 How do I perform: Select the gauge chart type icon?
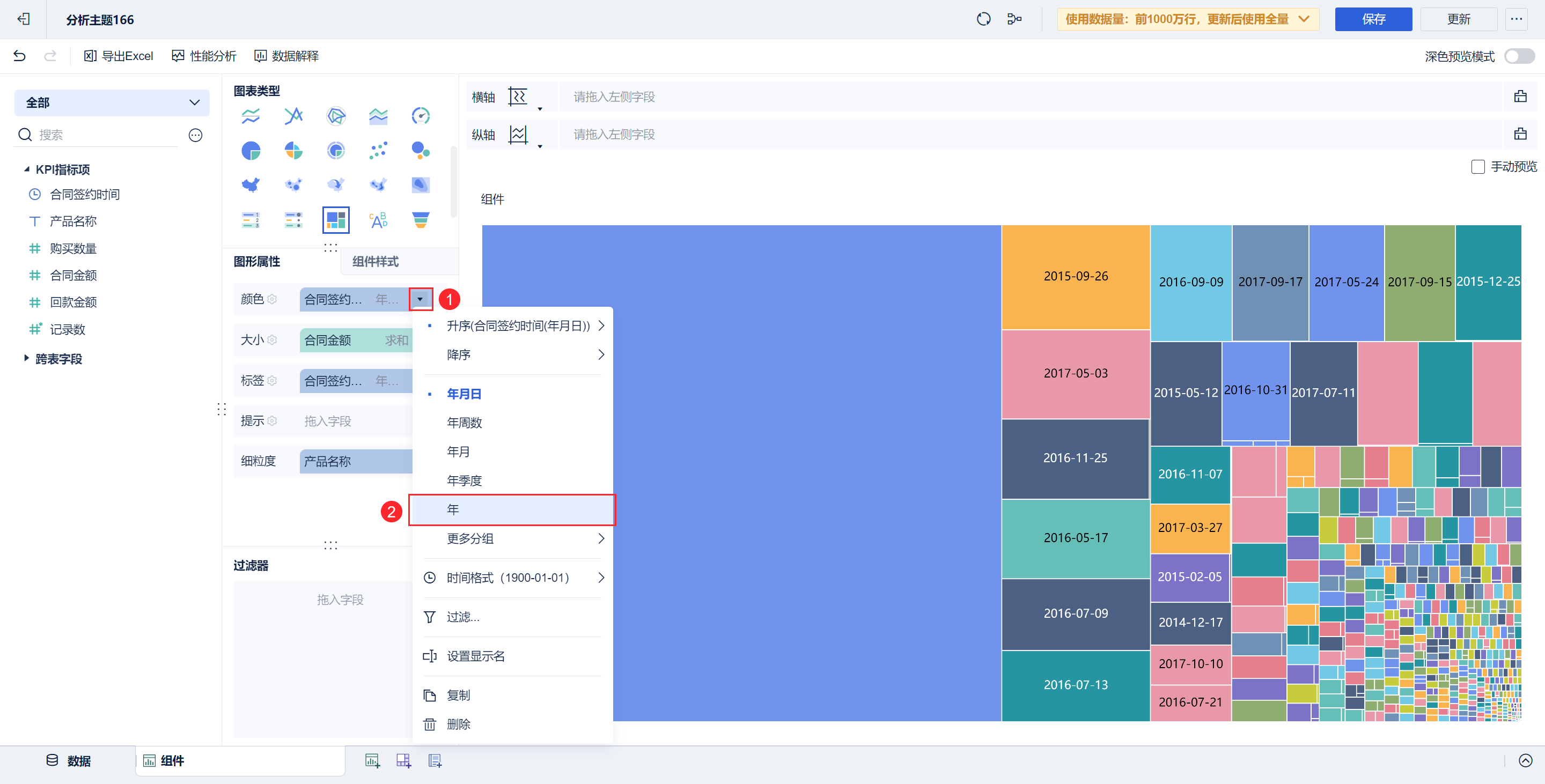click(x=421, y=116)
